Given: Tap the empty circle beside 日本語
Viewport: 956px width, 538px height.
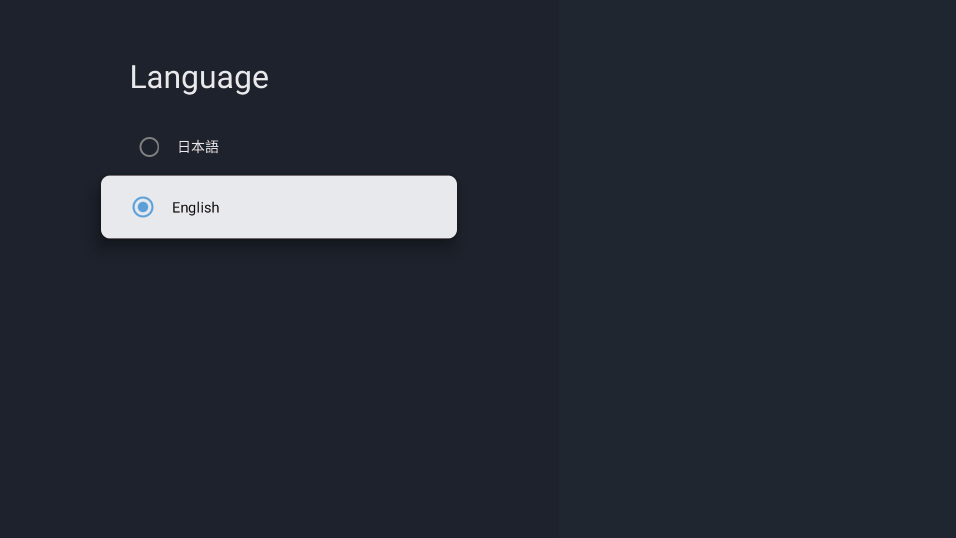Looking at the screenshot, I should 149,147.
